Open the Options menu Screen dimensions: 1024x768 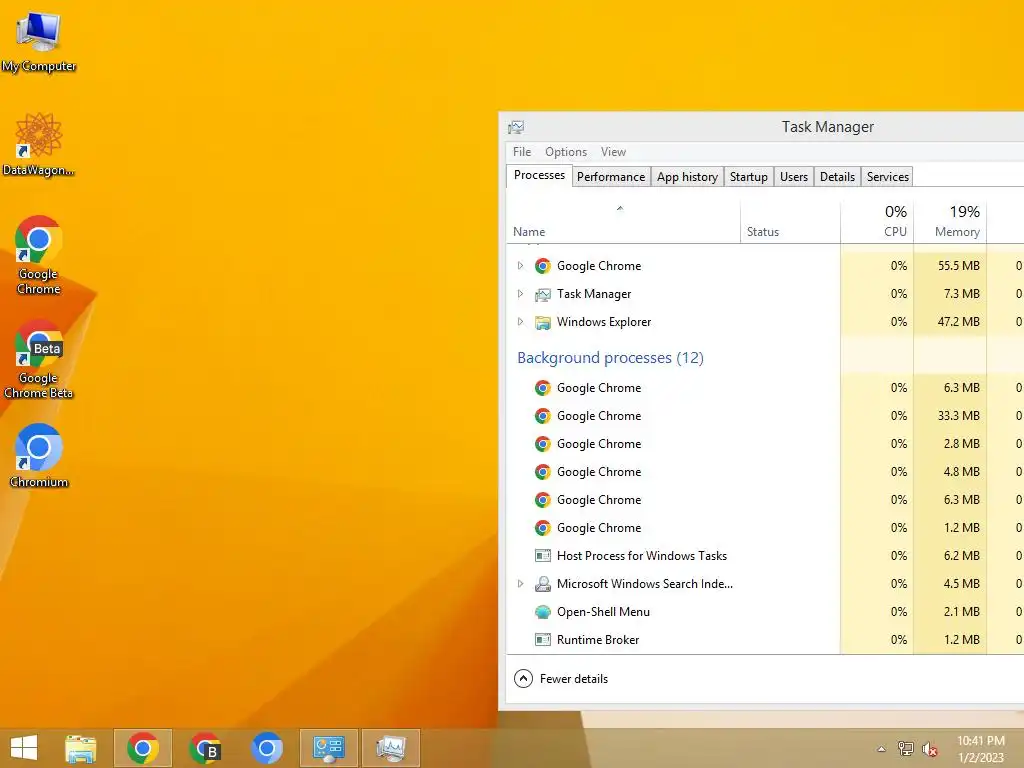[566, 152]
